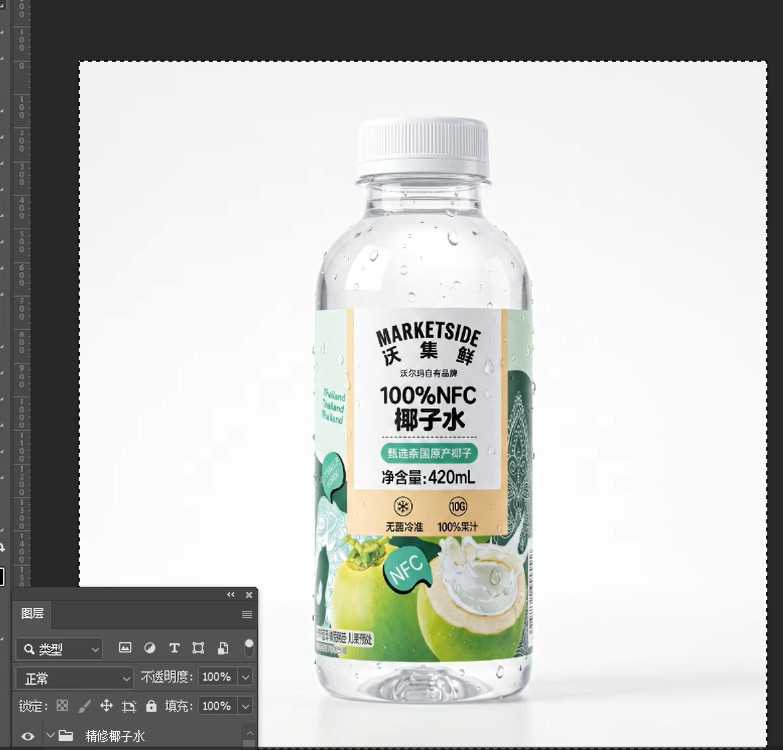Viewport: 783px width, 750px height.
Task: Filter layers by type (T) layers
Action: point(174,648)
